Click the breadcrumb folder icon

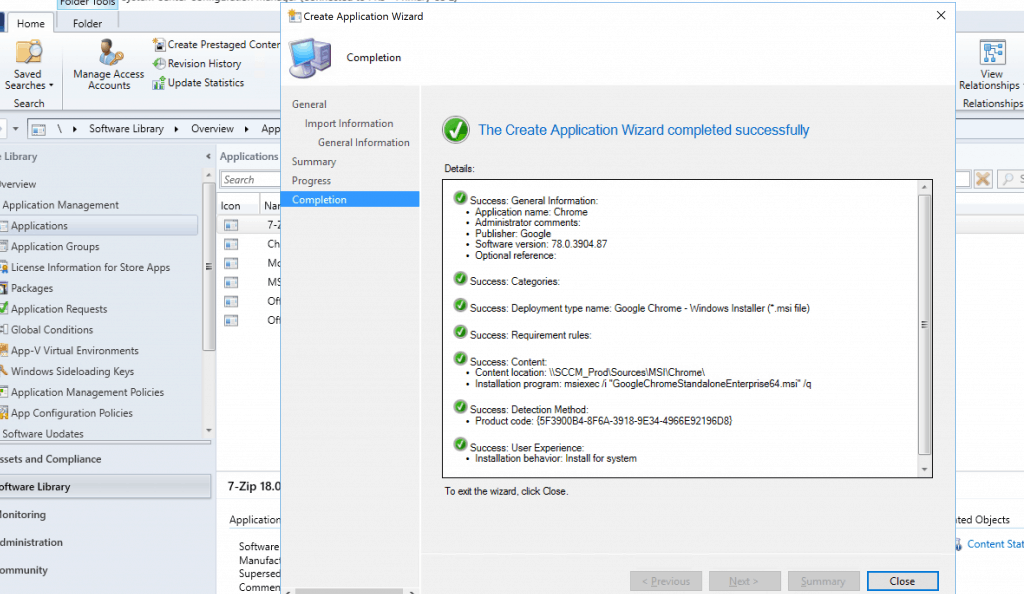pos(39,129)
